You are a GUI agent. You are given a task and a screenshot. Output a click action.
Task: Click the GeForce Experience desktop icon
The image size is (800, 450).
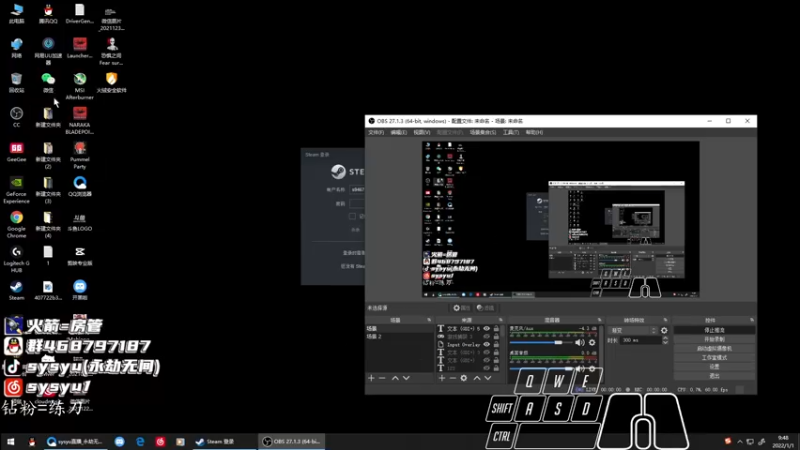pos(16,190)
